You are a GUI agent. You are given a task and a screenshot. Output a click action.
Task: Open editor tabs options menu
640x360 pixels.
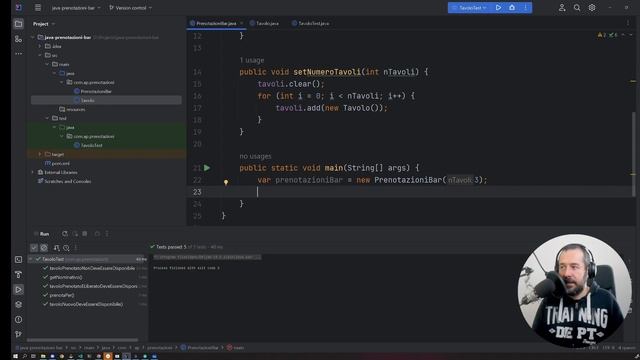point(628,23)
